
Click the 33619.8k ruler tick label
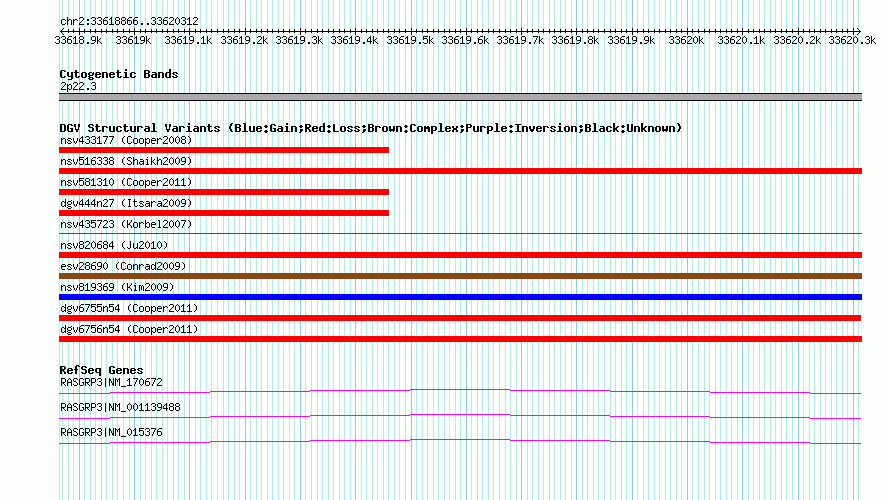(576, 40)
